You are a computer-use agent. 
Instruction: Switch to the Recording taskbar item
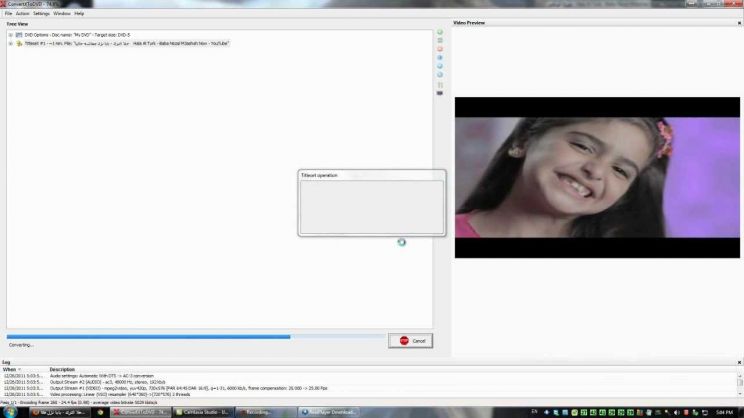click(x=266, y=412)
